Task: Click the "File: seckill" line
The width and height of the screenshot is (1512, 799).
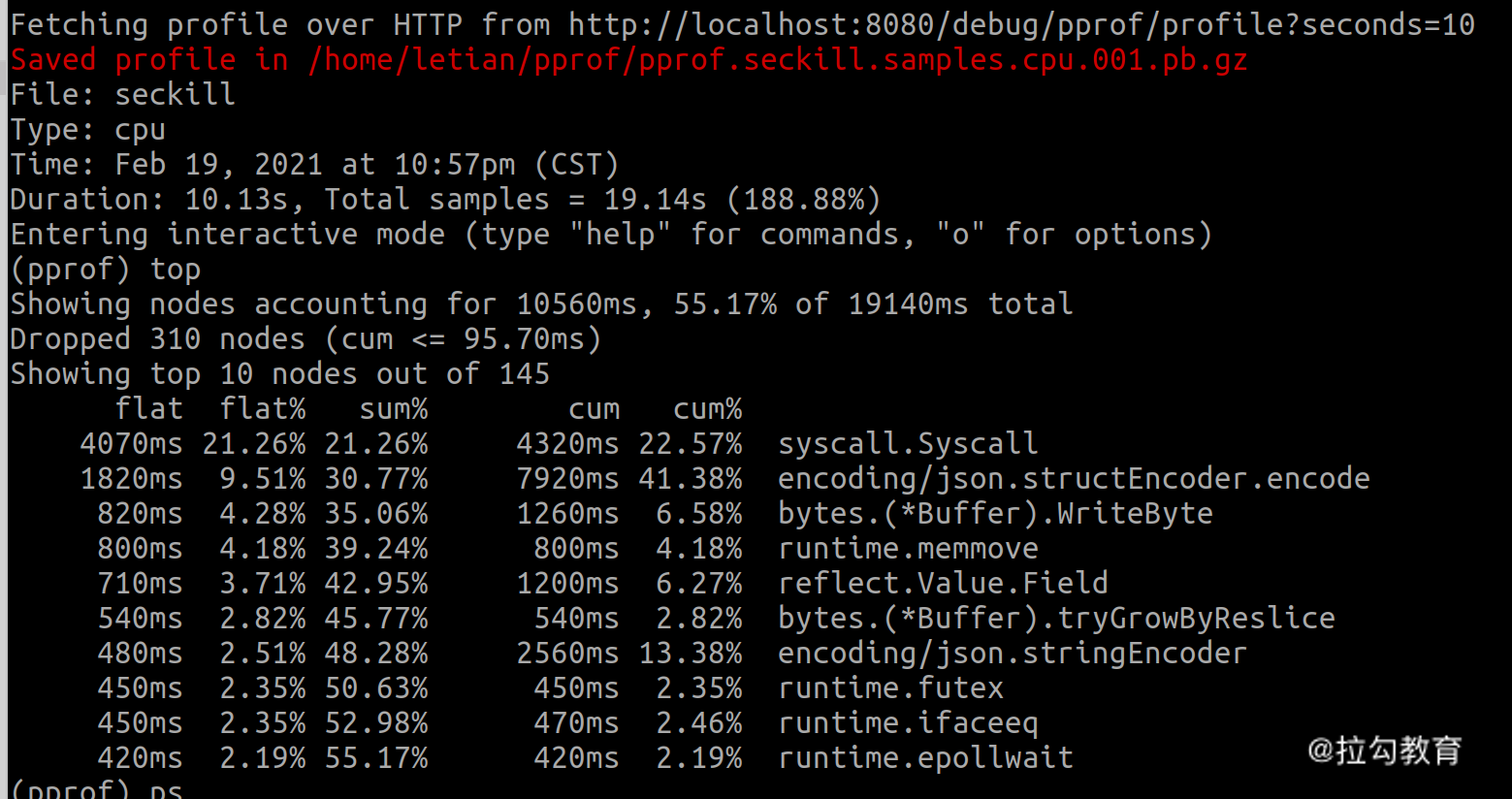Action: 122,94
